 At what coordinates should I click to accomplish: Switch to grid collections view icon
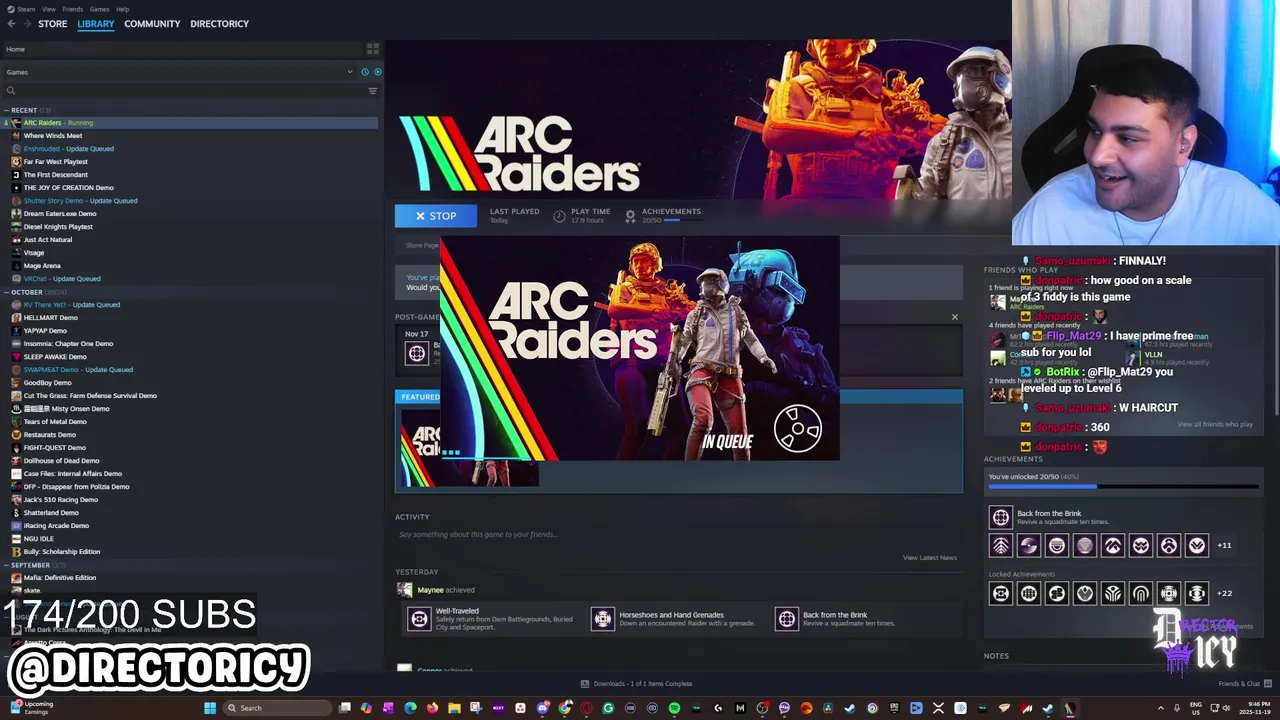click(372, 48)
